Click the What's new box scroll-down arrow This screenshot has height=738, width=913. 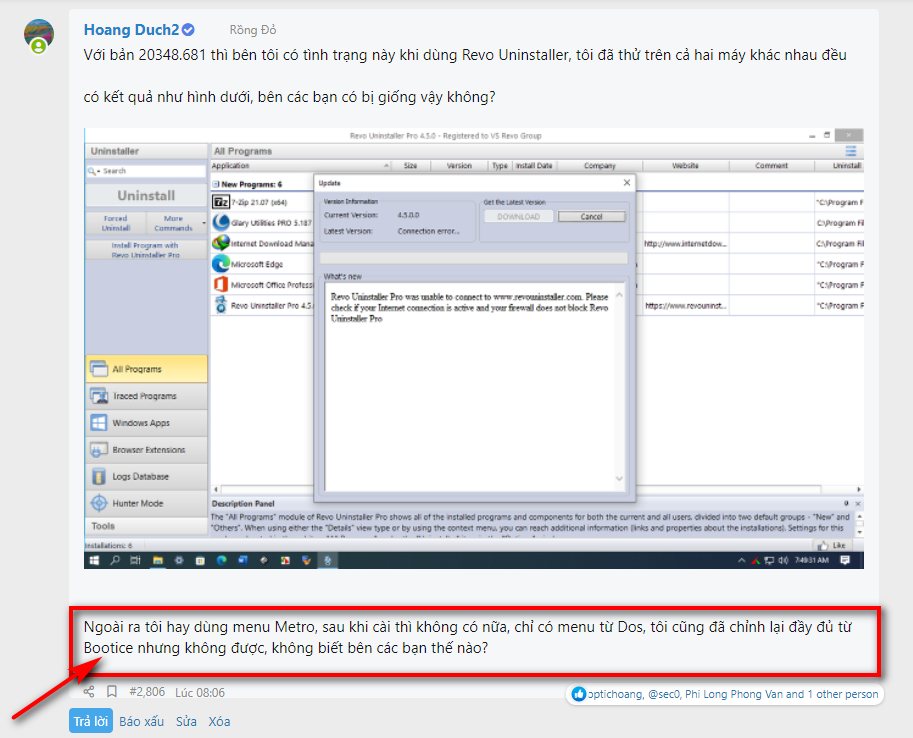point(619,478)
